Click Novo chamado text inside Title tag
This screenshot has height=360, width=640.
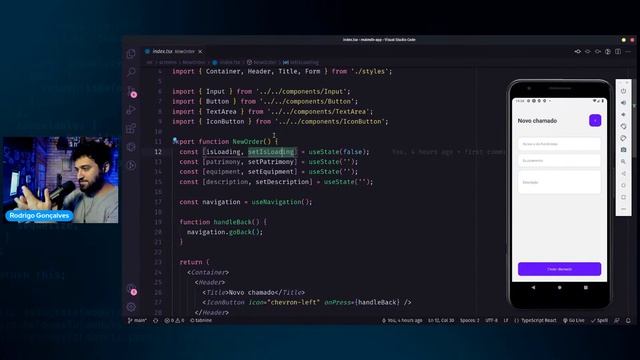click(251, 292)
